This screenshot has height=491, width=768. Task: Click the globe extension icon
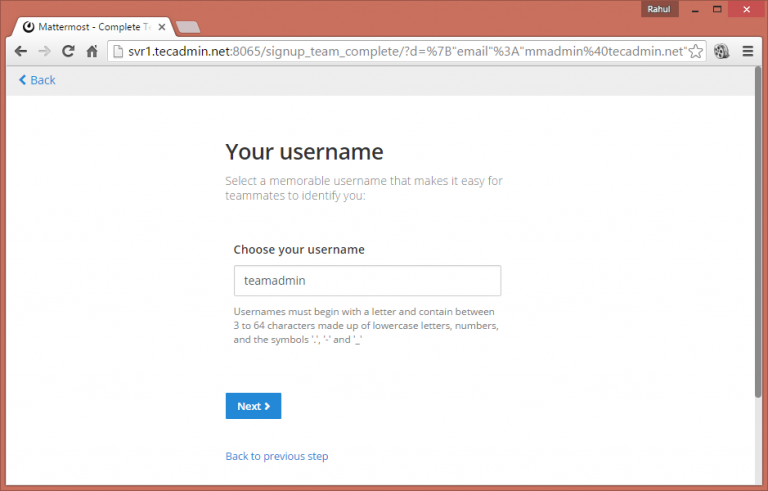[721, 51]
